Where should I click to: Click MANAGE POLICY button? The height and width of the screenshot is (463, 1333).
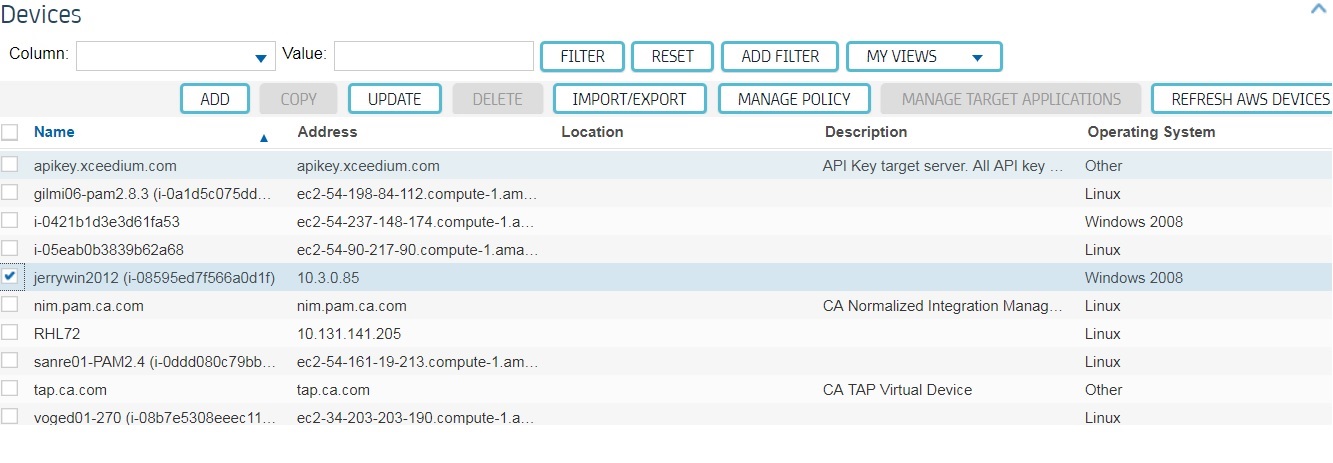pyautogui.click(x=794, y=99)
